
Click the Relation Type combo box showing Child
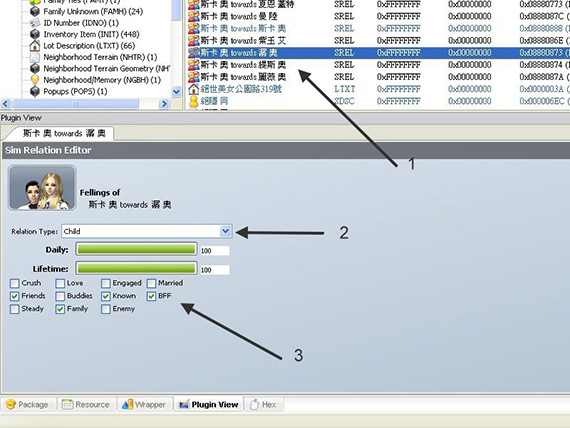[146, 231]
